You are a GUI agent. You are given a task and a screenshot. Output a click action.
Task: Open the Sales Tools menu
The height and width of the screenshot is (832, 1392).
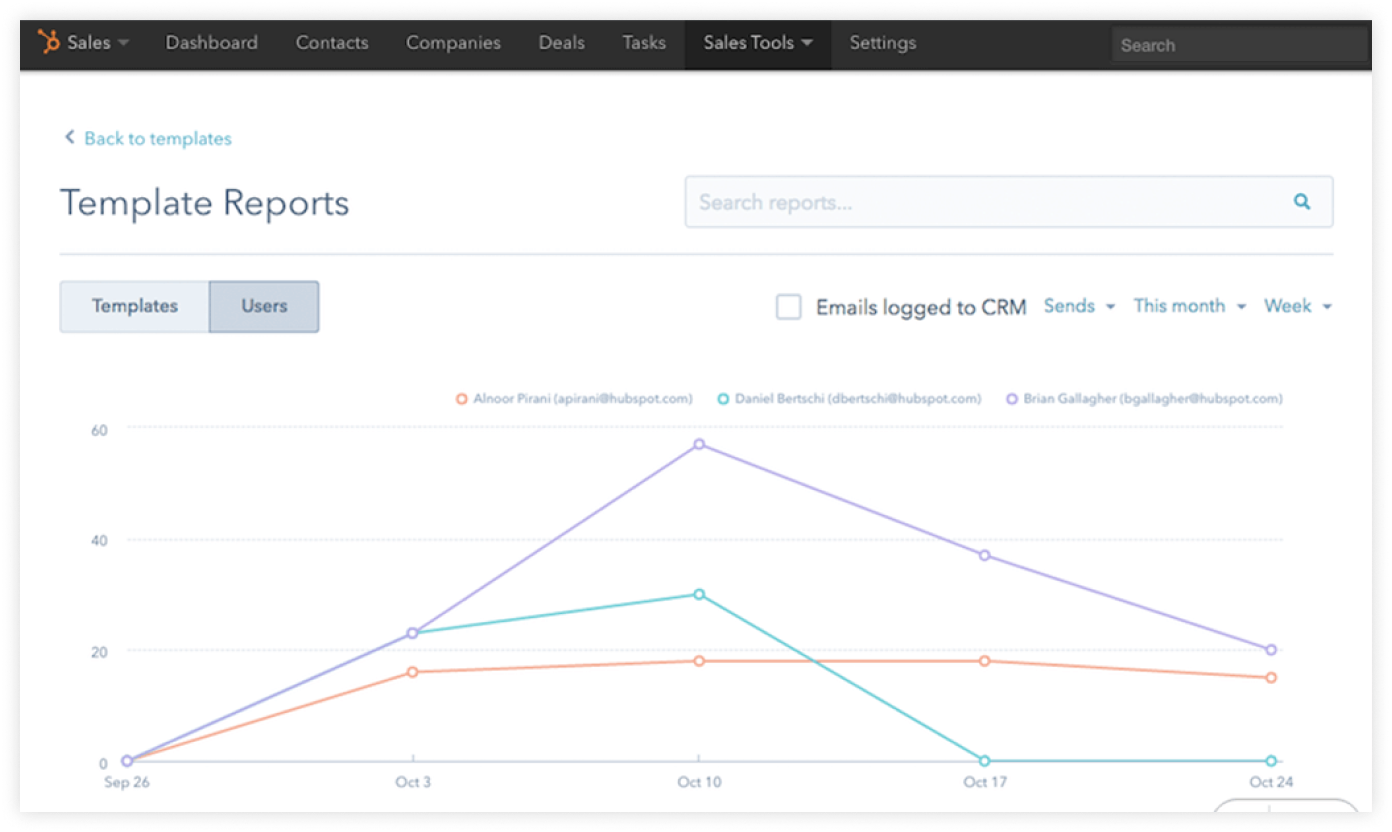point(757,43)
